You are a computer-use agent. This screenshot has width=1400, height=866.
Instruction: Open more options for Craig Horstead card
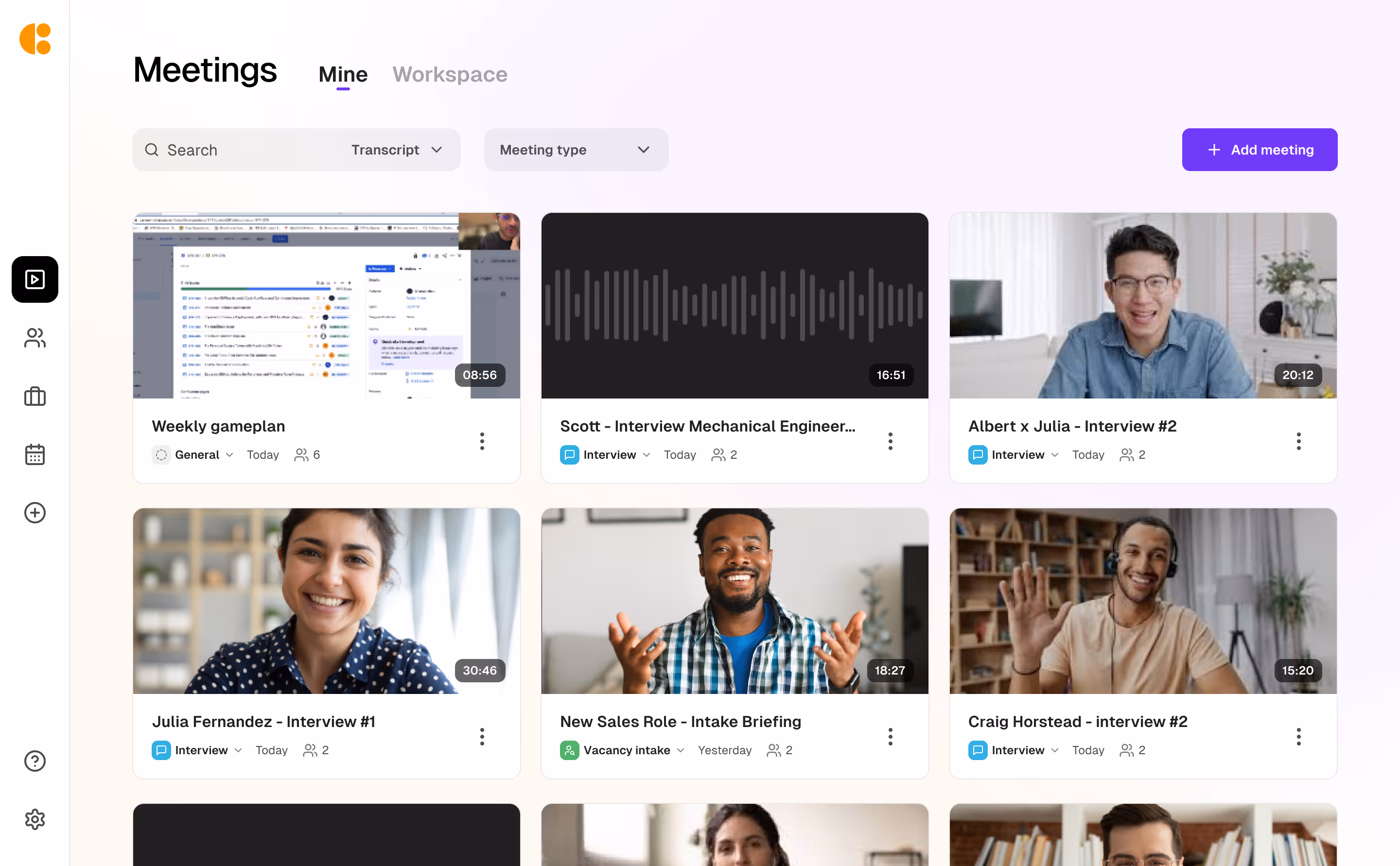1298,737
